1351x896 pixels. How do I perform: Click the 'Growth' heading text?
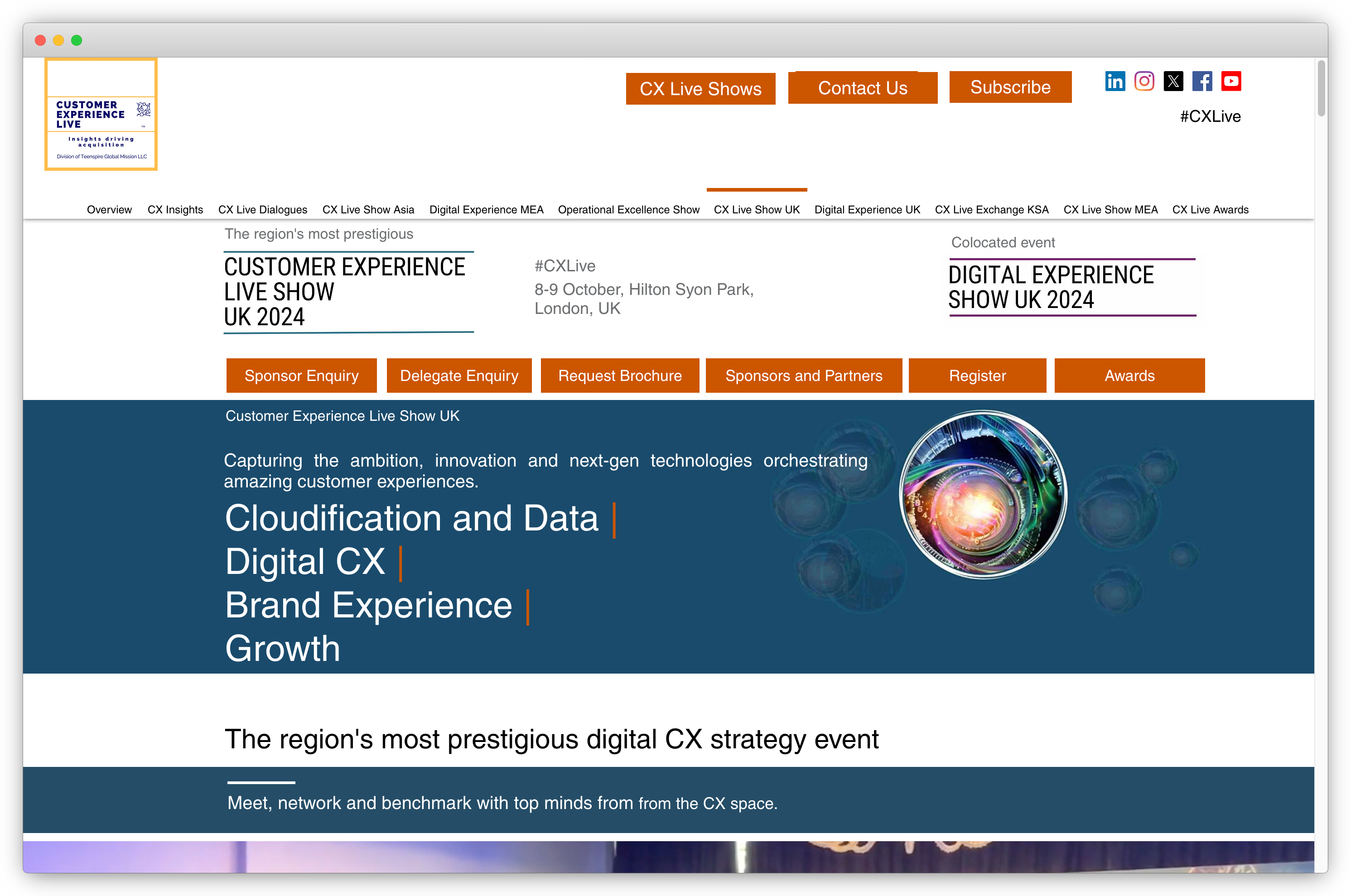(283, 649)
